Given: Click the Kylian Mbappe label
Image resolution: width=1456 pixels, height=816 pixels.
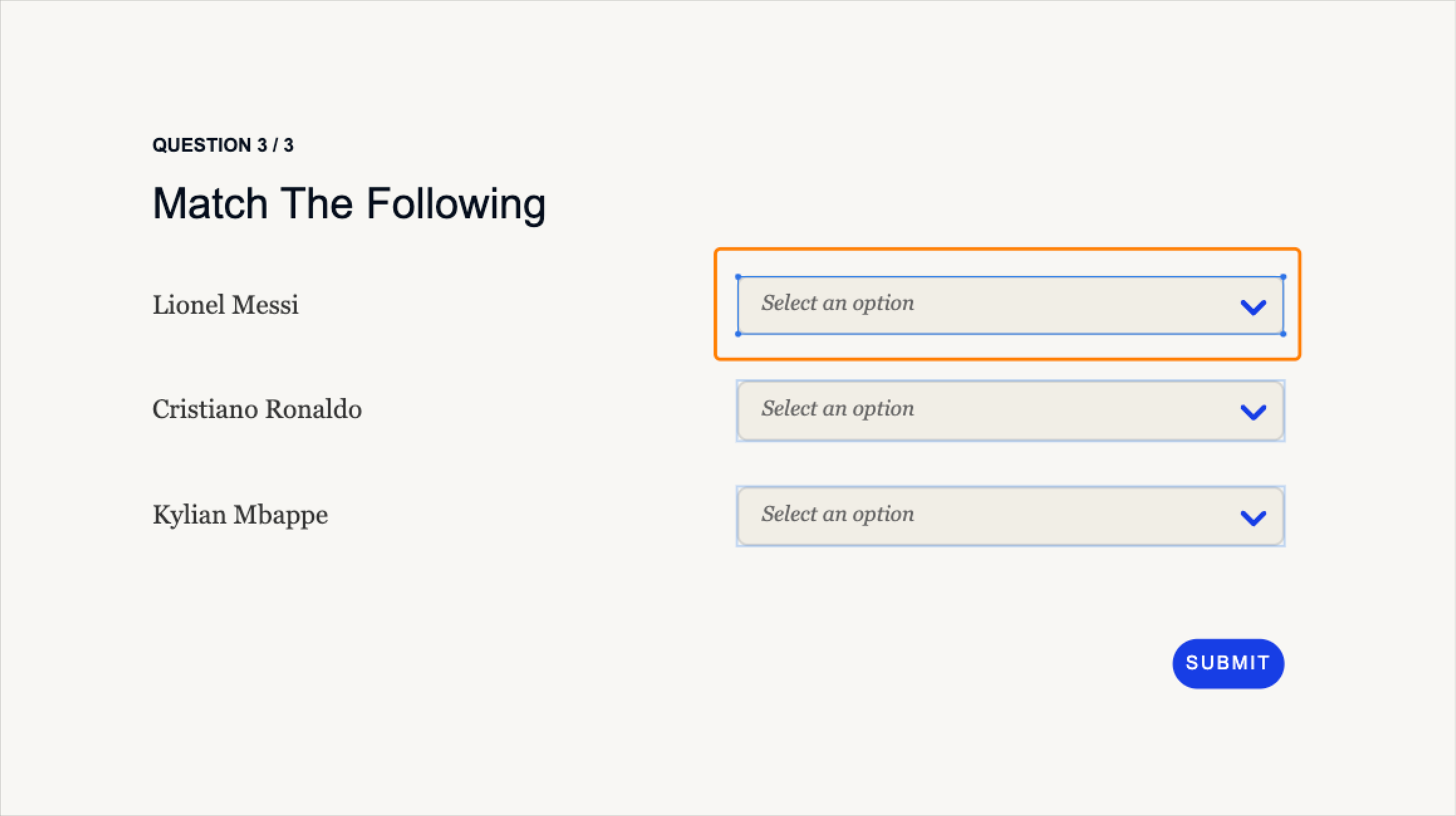Looking at the screenshot, I should point(240,514).
